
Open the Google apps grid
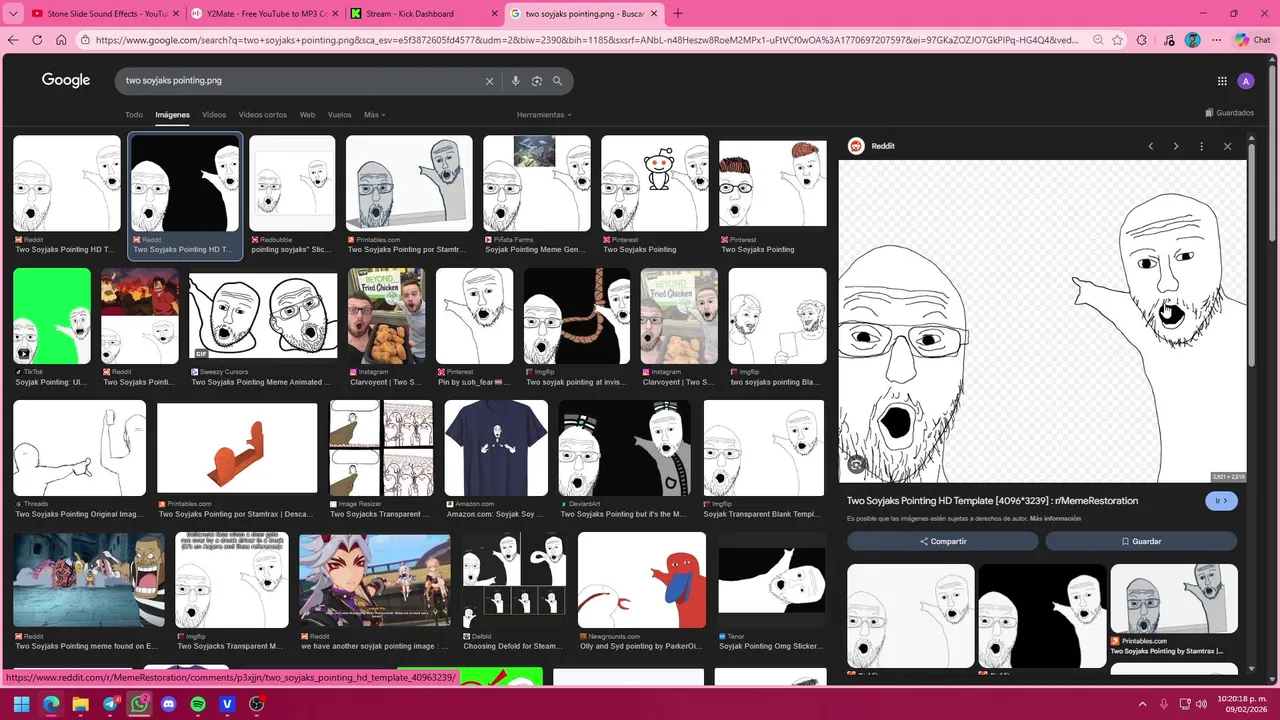pyautogui.click(x=1222, y=81)
